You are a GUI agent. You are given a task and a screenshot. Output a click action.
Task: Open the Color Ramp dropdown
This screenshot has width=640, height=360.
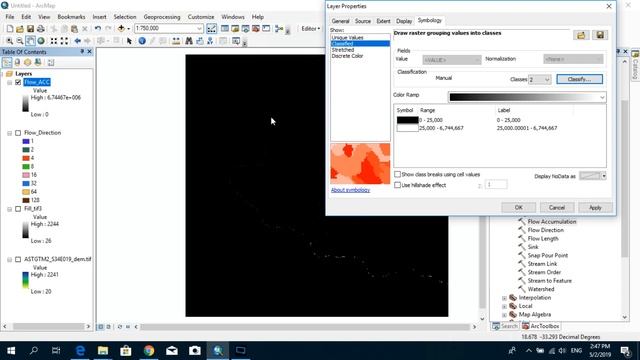click(x=602, y=97)
